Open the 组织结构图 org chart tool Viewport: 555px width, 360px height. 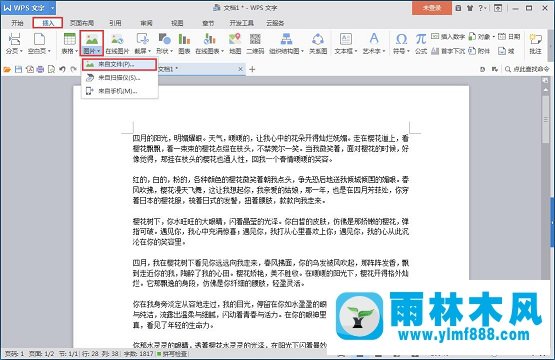286,44
